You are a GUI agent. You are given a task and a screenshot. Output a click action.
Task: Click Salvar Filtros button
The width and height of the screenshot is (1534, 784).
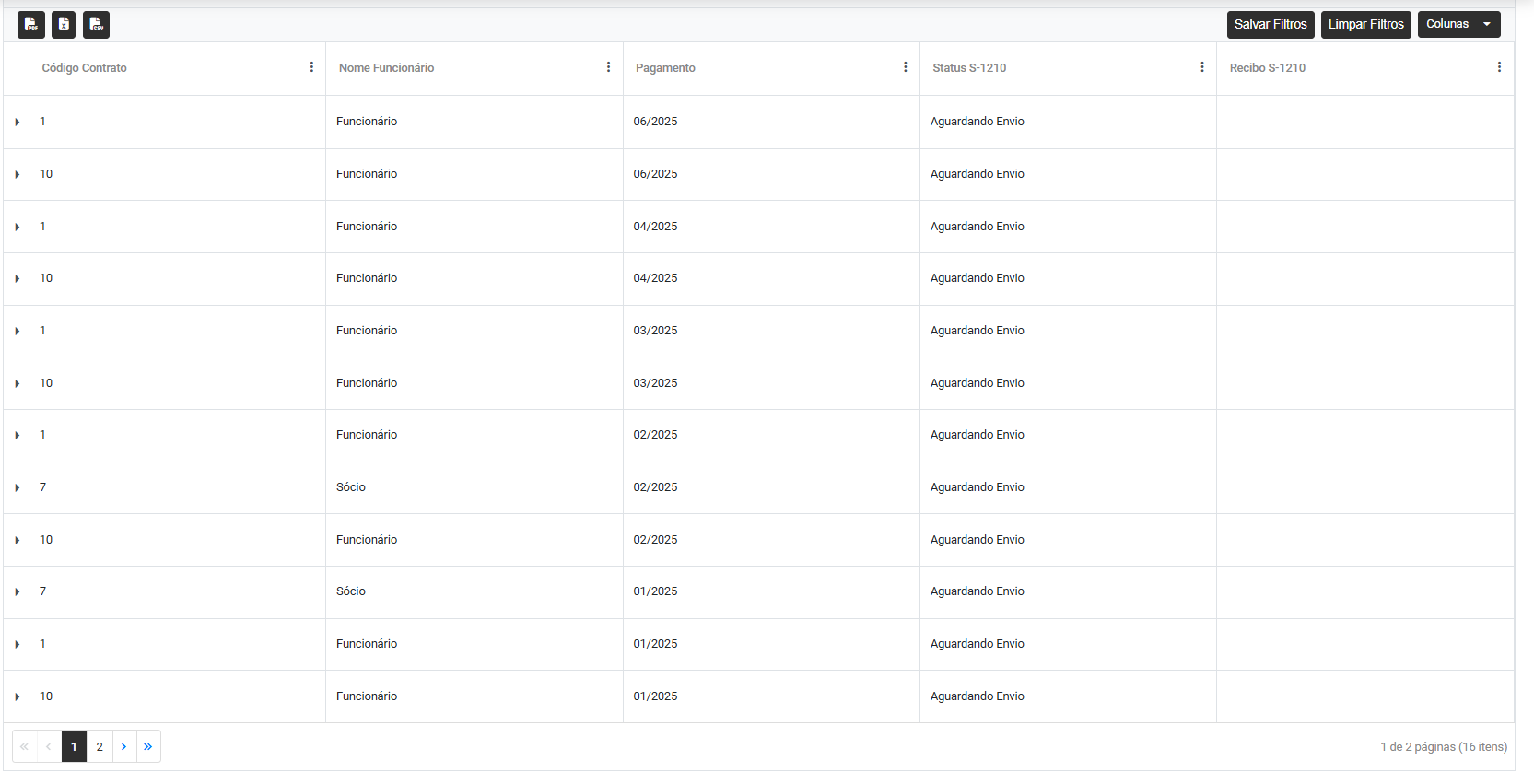coord(1270,25)
